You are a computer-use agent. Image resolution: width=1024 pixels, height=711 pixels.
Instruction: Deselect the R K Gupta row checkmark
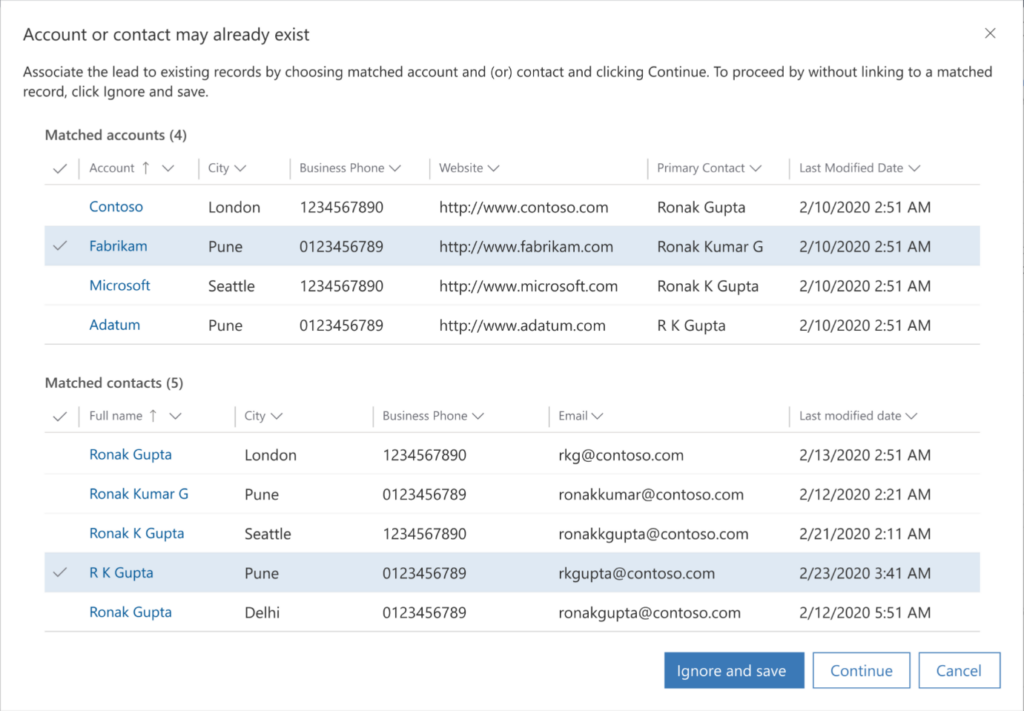pos(60,573)
